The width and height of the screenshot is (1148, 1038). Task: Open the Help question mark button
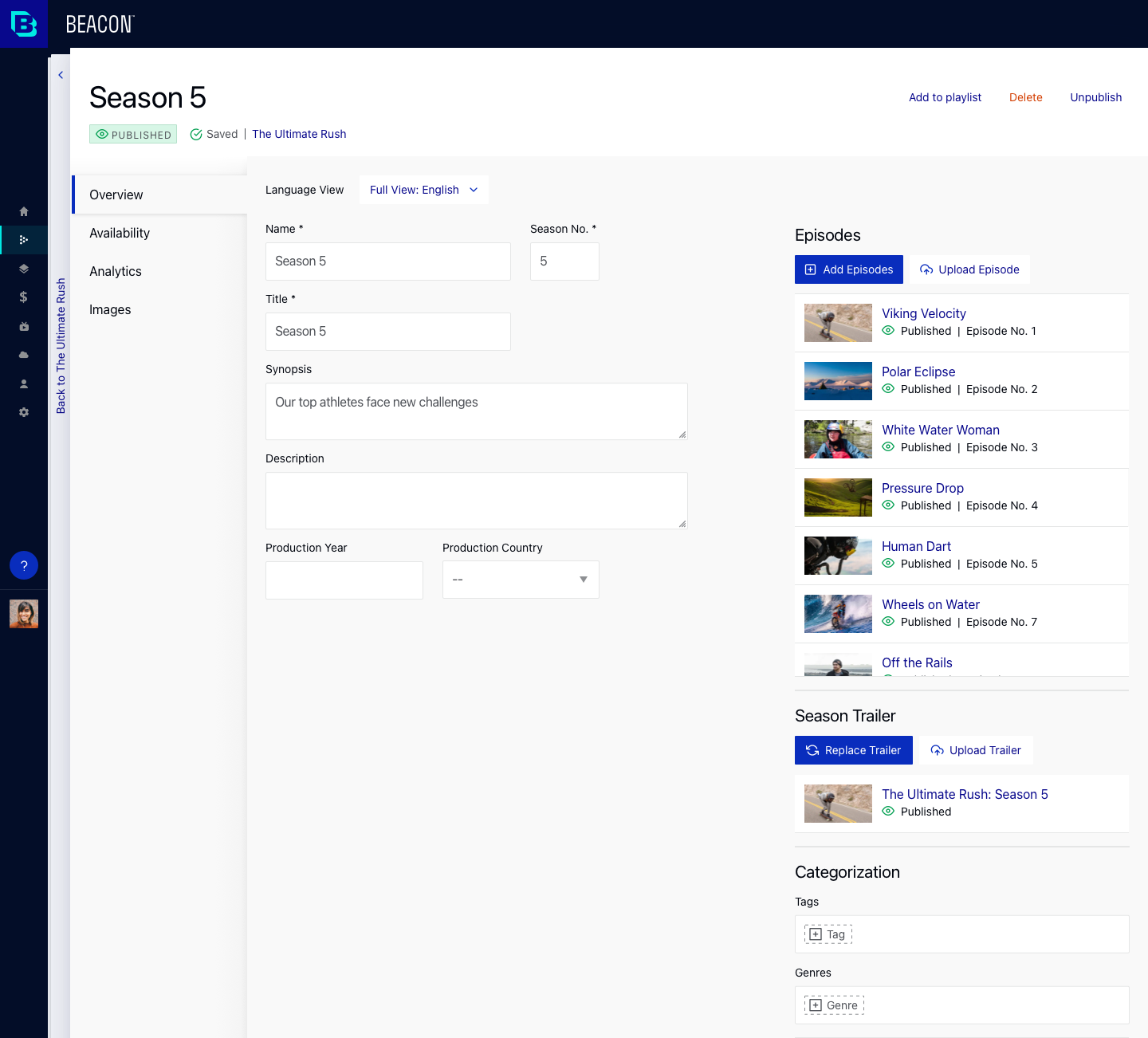(24, 565)
